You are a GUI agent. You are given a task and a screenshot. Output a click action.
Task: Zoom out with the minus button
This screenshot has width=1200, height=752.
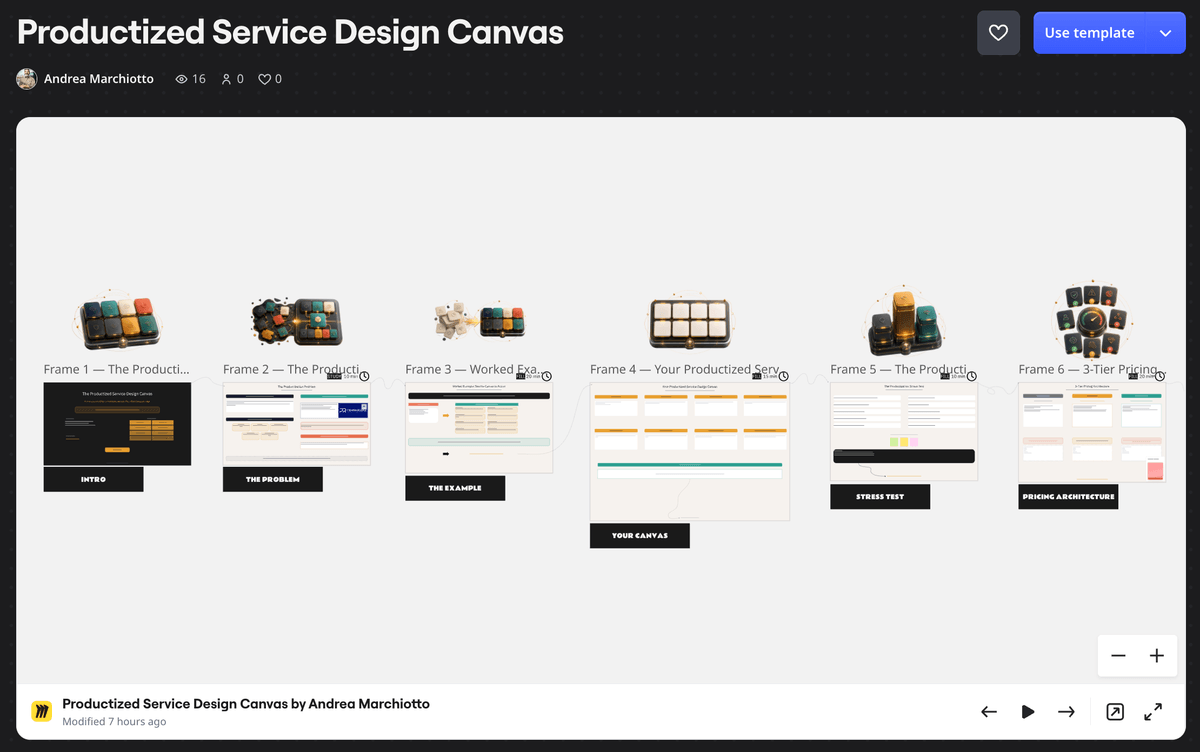click(1118, 656)
